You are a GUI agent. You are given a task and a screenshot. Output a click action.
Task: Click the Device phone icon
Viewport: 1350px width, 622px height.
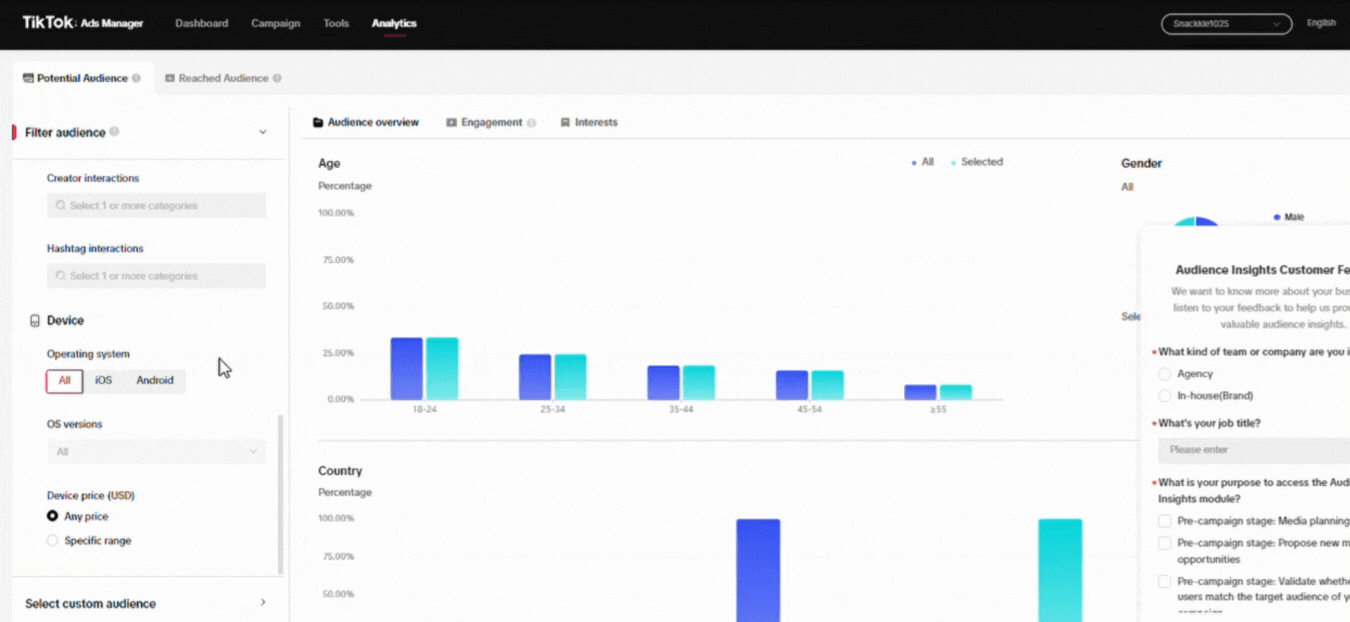pos(35,321)
